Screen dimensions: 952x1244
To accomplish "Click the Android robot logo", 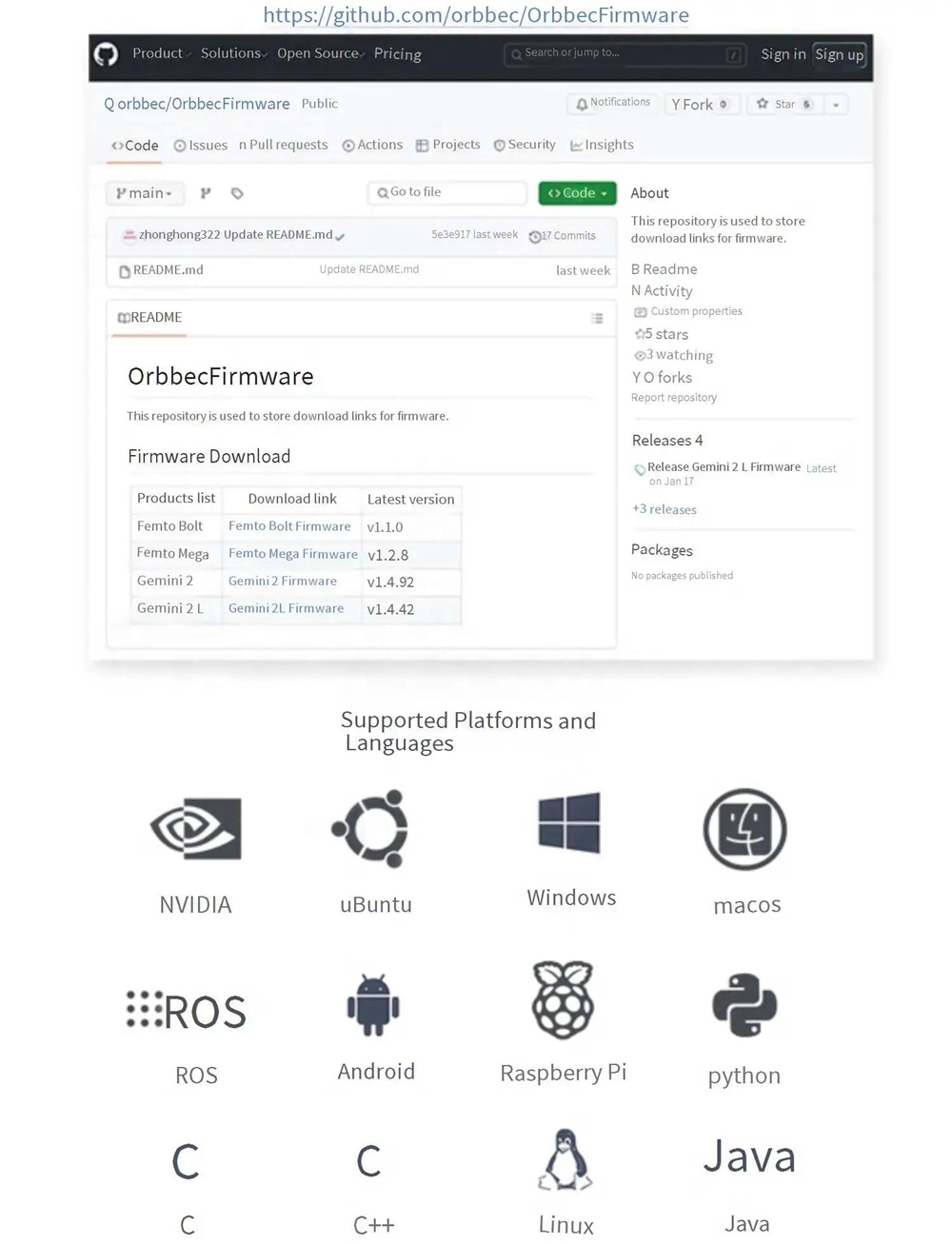I will (x=373, y=1005).
